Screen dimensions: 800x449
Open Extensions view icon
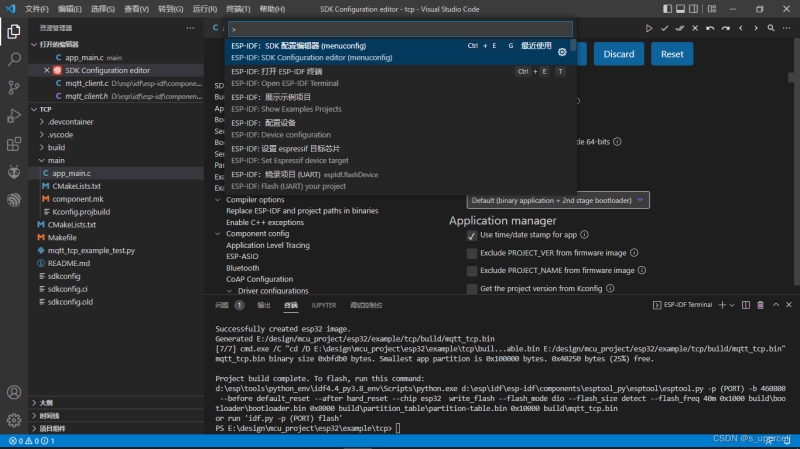coord(14,144)
